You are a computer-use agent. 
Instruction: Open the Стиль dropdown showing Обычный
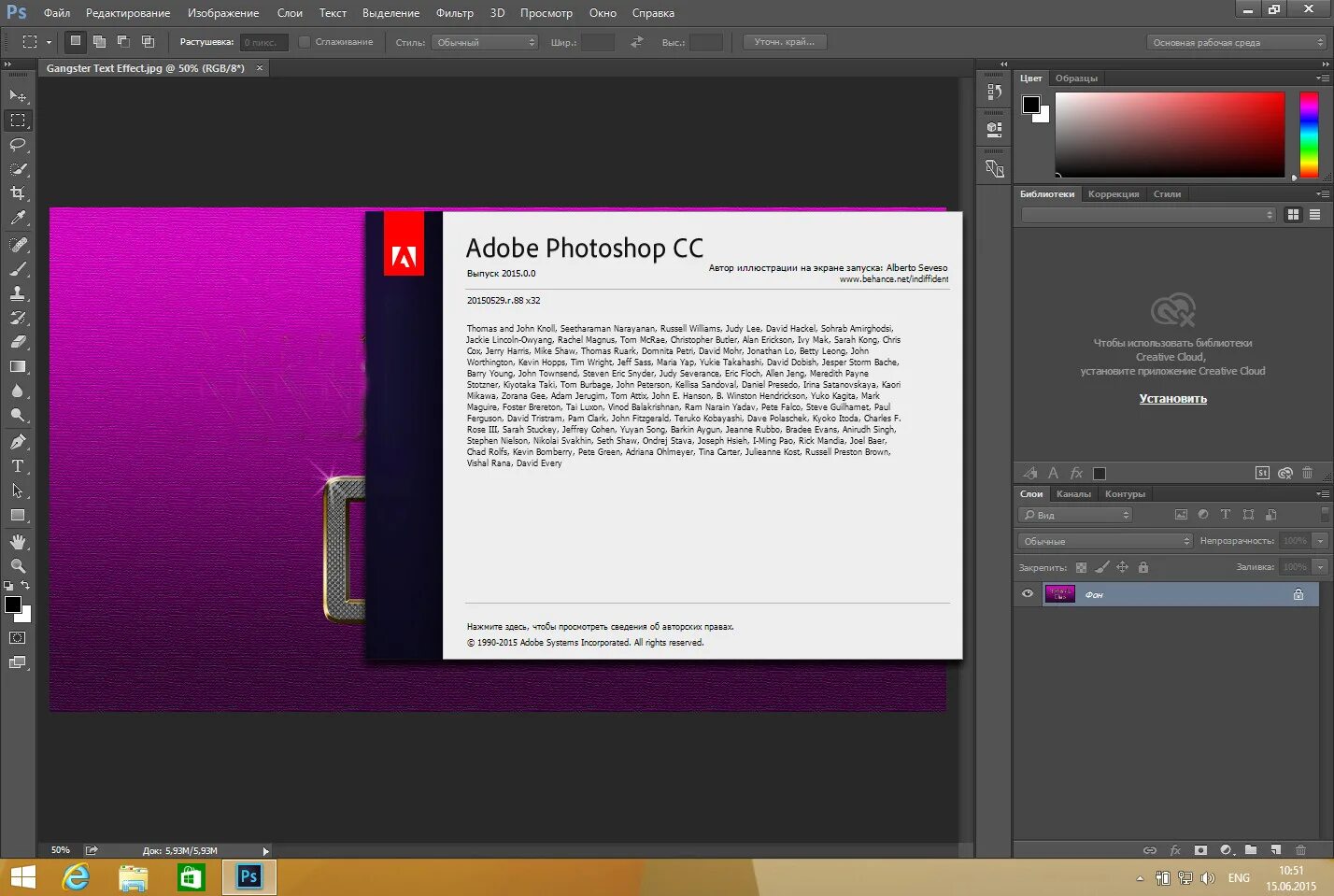pyautogui.click(x=485, y=42)
